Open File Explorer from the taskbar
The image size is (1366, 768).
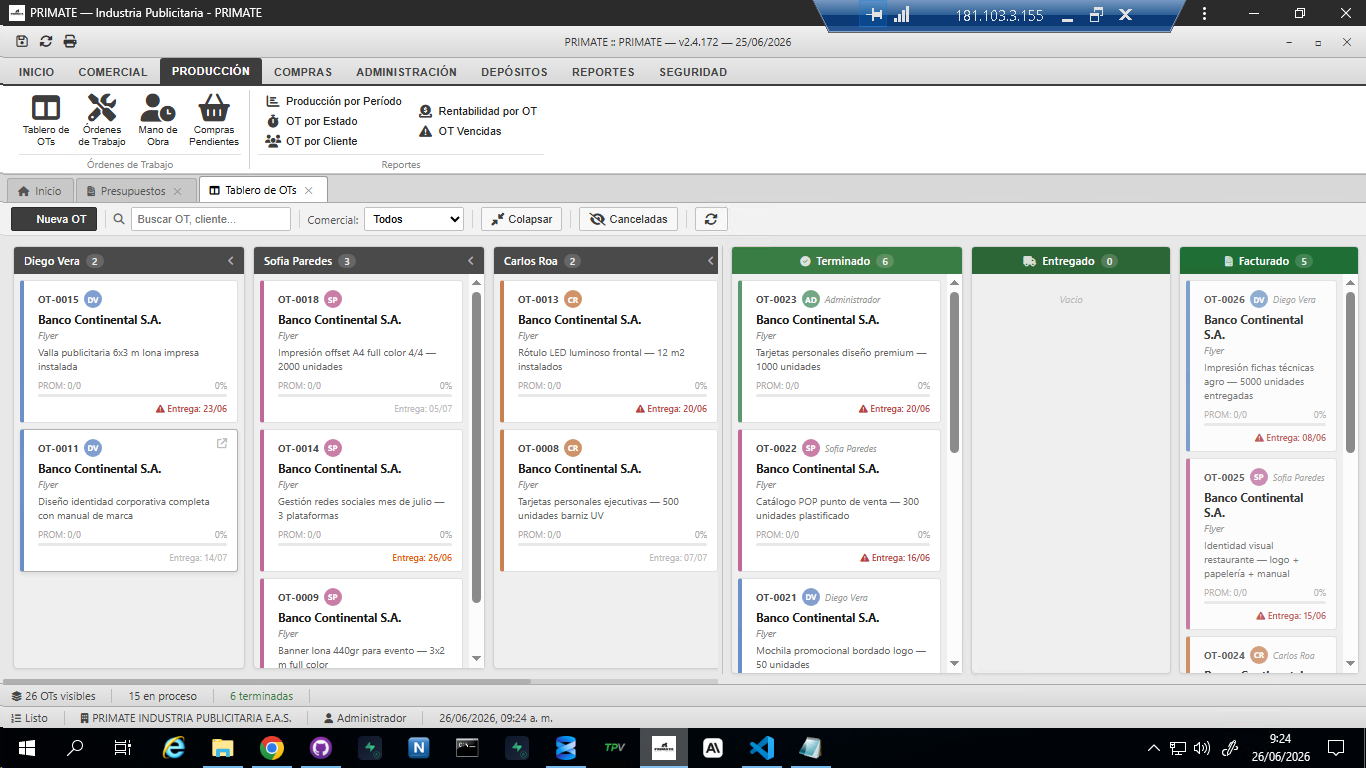tap(222, 747)
